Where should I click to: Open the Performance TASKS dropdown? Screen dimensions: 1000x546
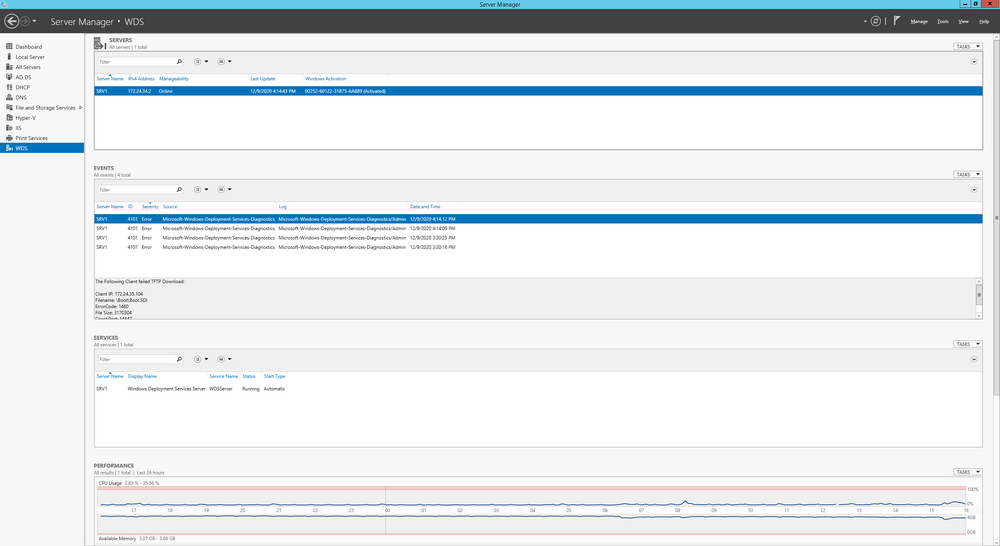point(967,472)
